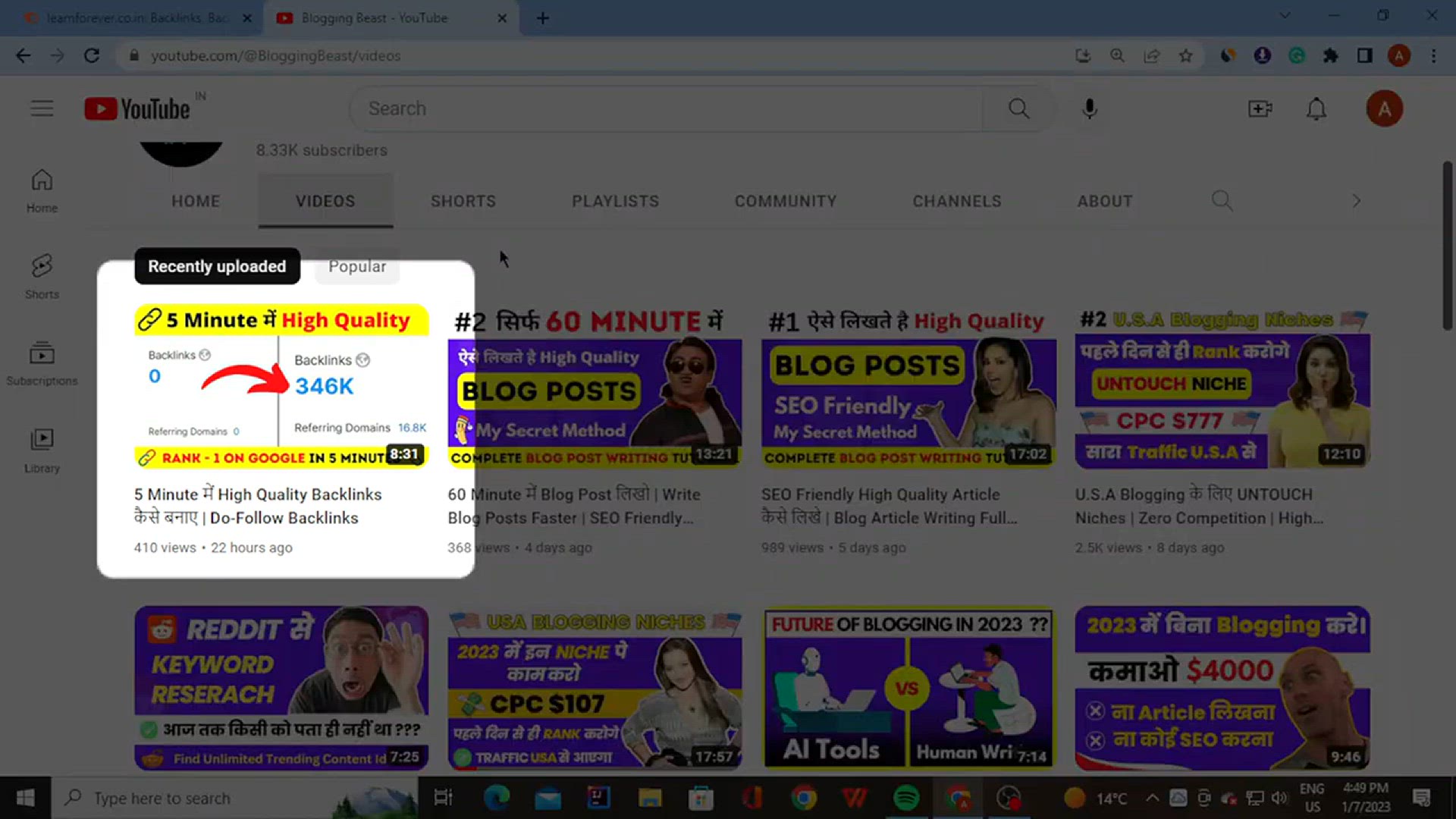The height and width of the screenshot is (819, 1456).
Task: Open the Reddit Keyword Research video thumbnail
Action: coord(281,687)
